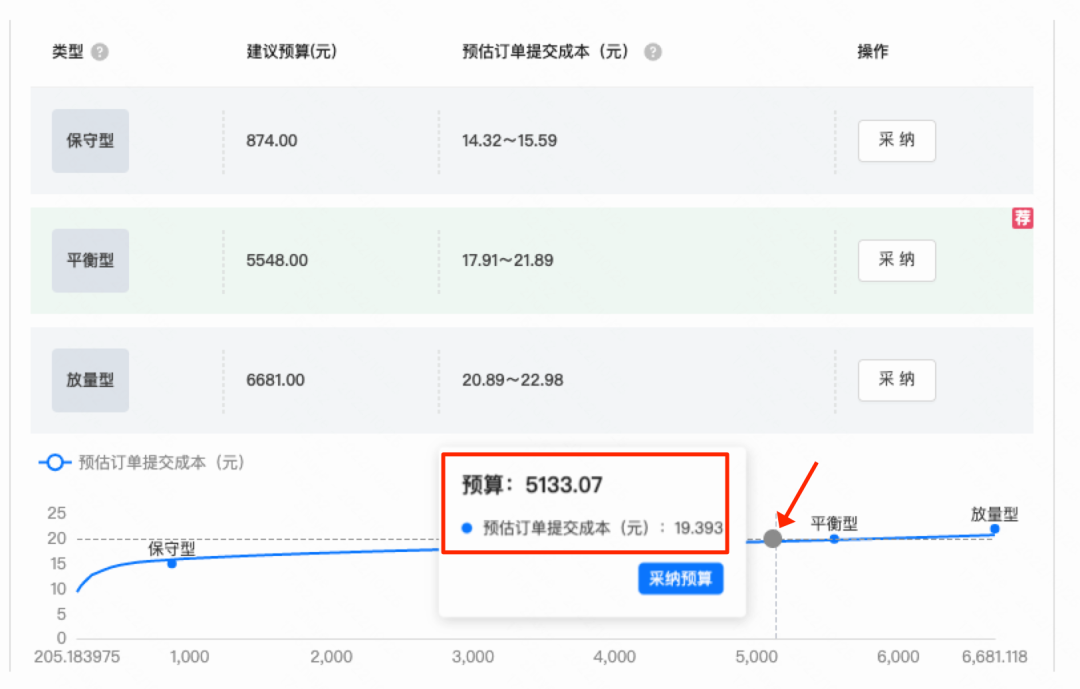This screenshot has width=1080, height=689.
Task: Click the 保守型 point on the chart
Action: (172, 564)
